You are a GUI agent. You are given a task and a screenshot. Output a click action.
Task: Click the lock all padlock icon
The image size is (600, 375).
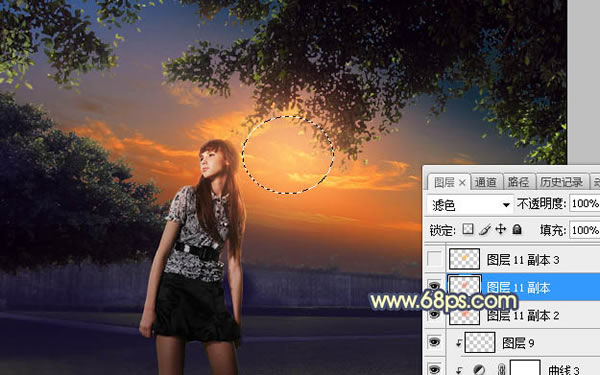click(517, 229)
